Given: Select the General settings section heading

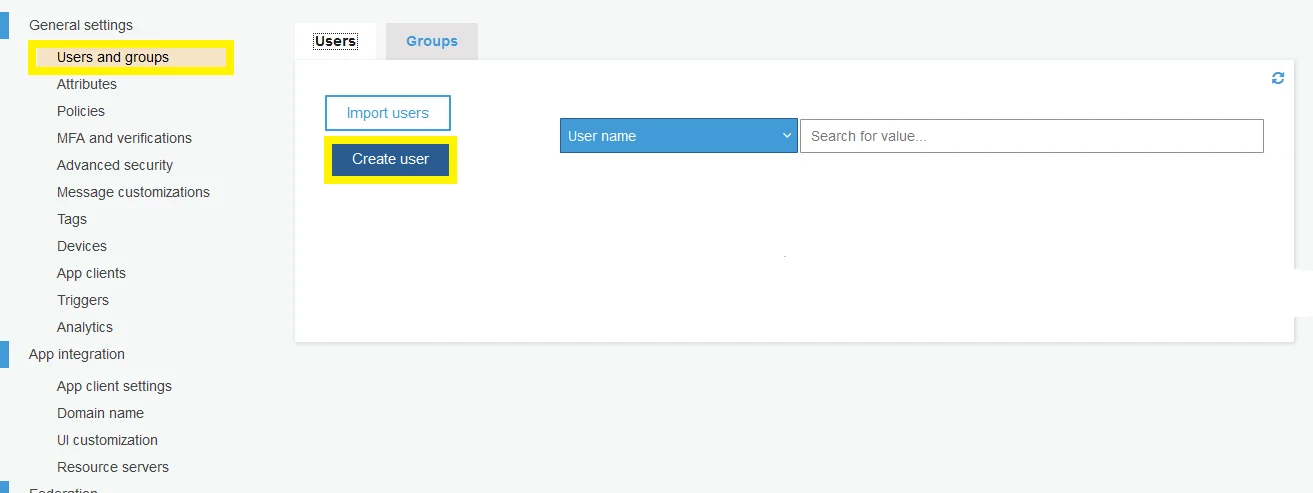Looking at the screenshot, I should [81, 25].
